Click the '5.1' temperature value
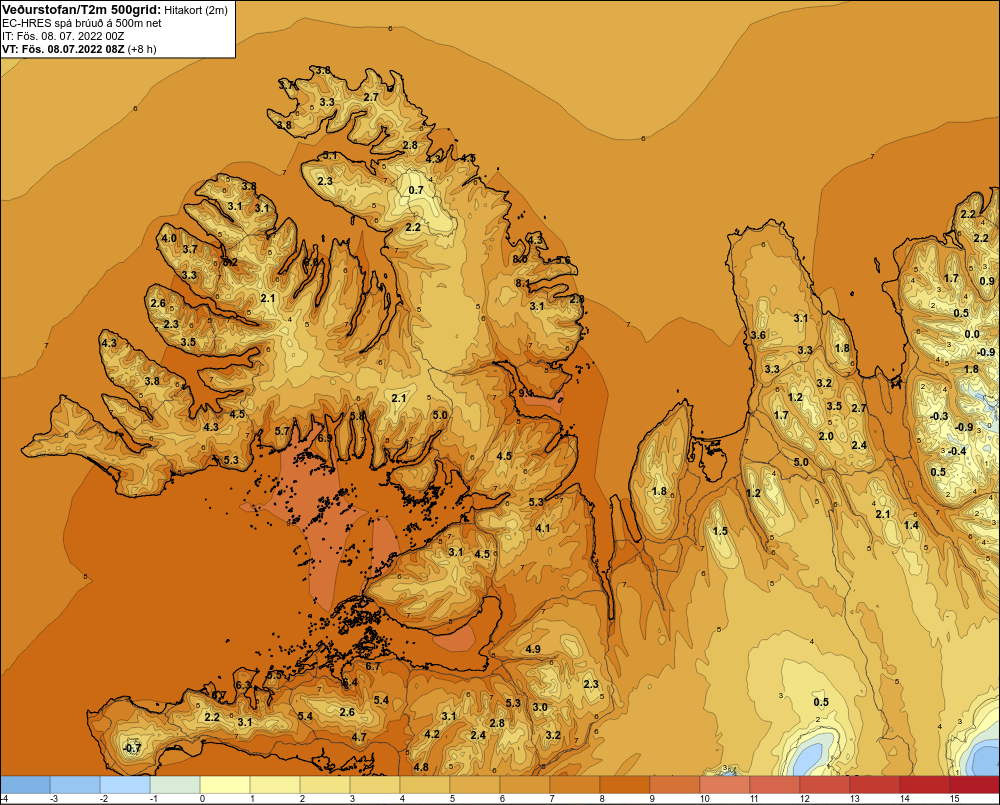Viewport: 1000px width, 805px height. (x=330, y=155)
